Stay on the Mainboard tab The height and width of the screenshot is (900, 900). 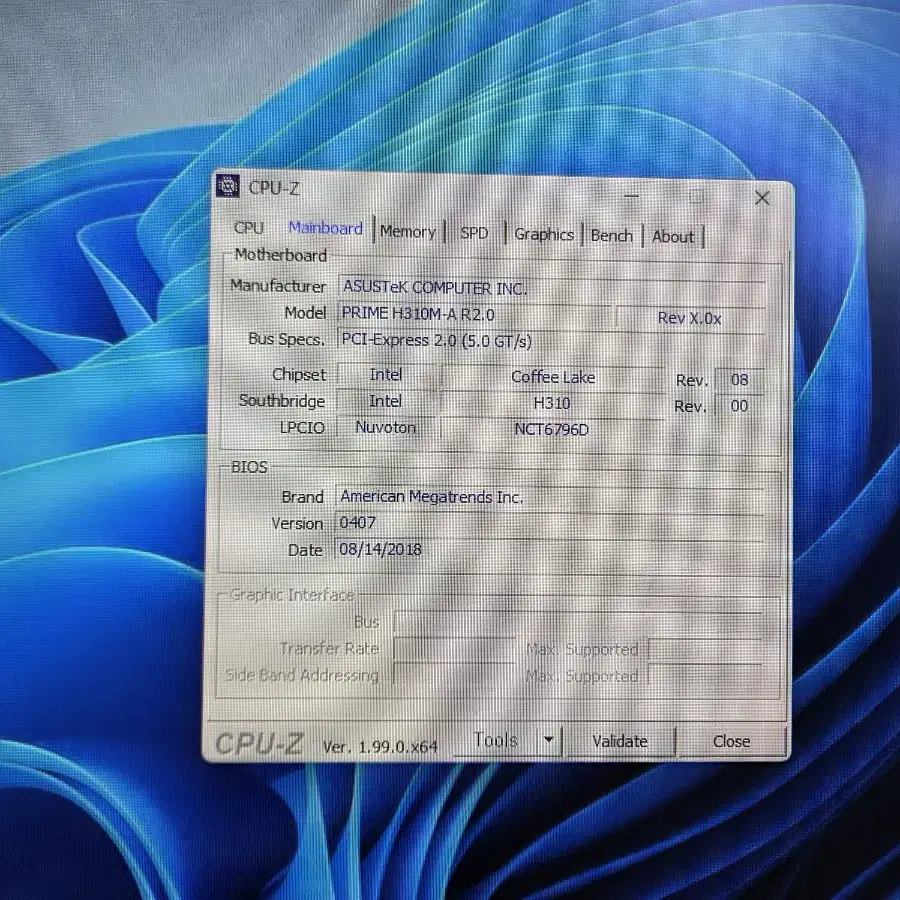tap(325, 228)
